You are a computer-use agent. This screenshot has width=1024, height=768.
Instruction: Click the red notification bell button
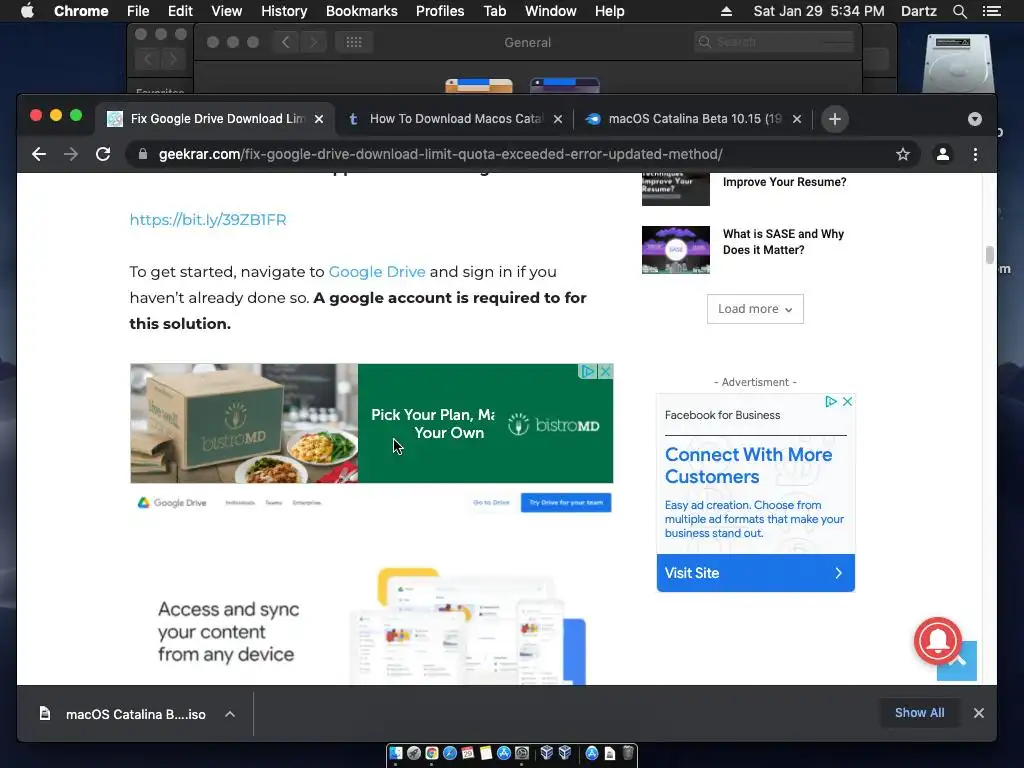(938, 641)
